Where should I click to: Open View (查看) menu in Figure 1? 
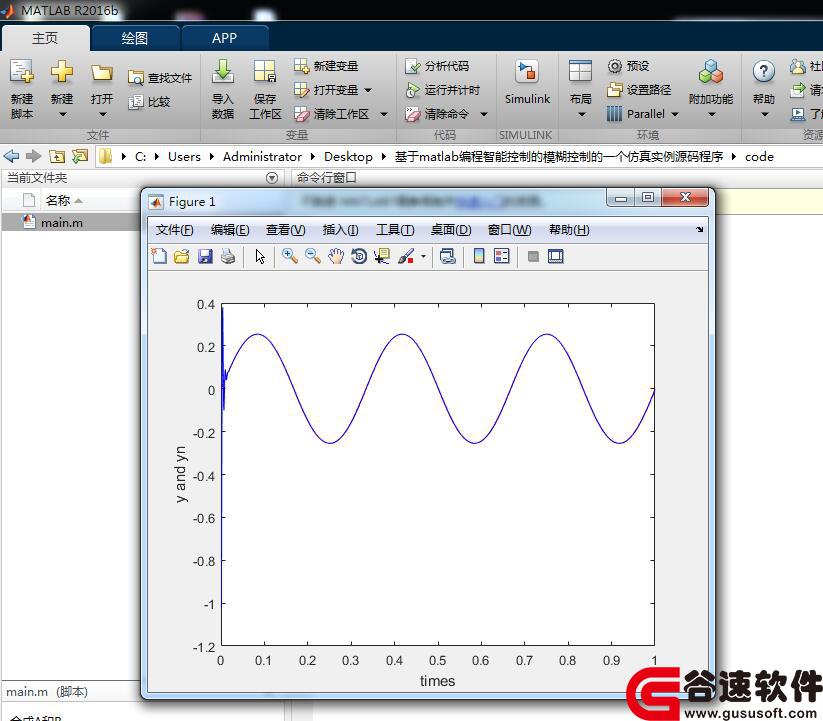pyautogui.click(x=286, y=230)
